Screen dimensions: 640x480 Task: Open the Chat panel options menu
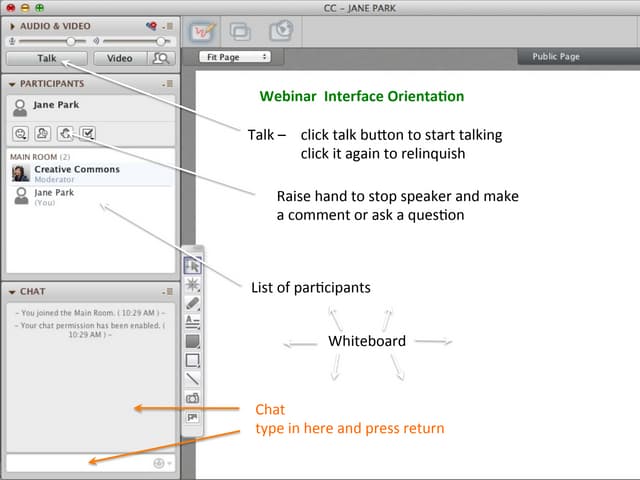tap(169, 292)
